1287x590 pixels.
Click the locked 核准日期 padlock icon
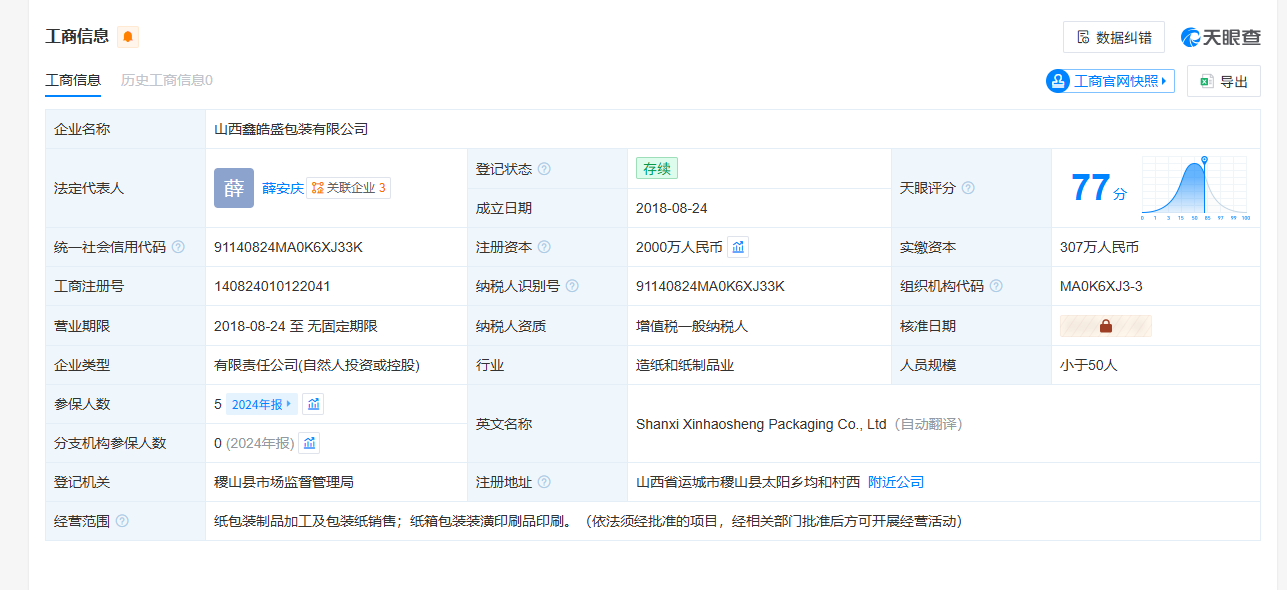(1106, 326)
